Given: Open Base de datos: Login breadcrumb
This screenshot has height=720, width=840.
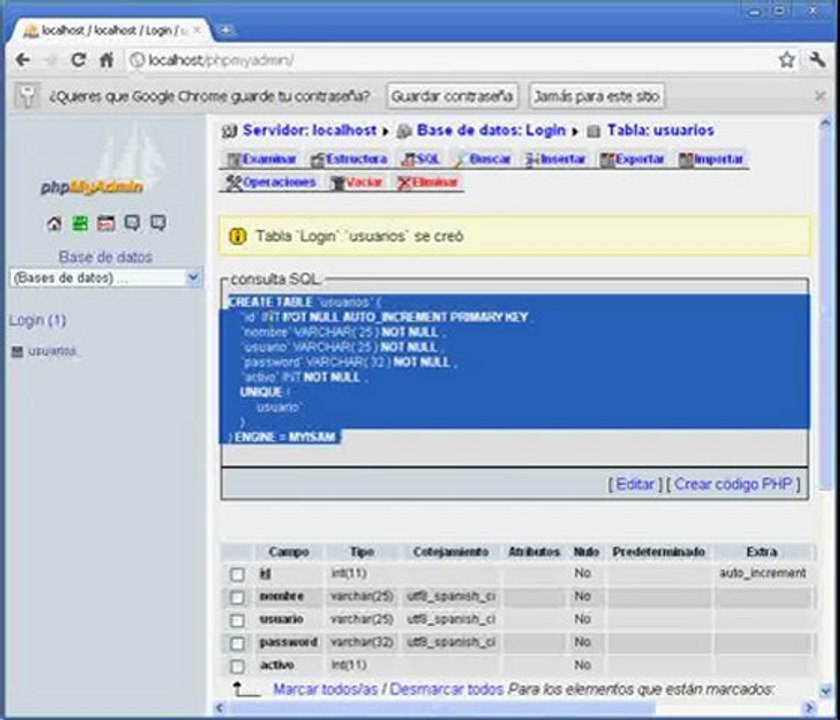Looking at the screenshot, I should click(491, 130).
